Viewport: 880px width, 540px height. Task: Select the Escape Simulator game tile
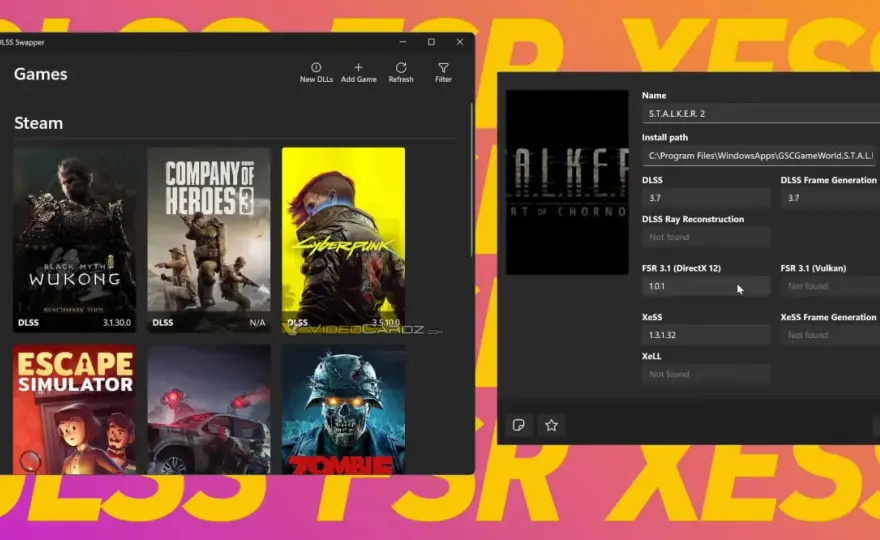(x=75, y=409)
